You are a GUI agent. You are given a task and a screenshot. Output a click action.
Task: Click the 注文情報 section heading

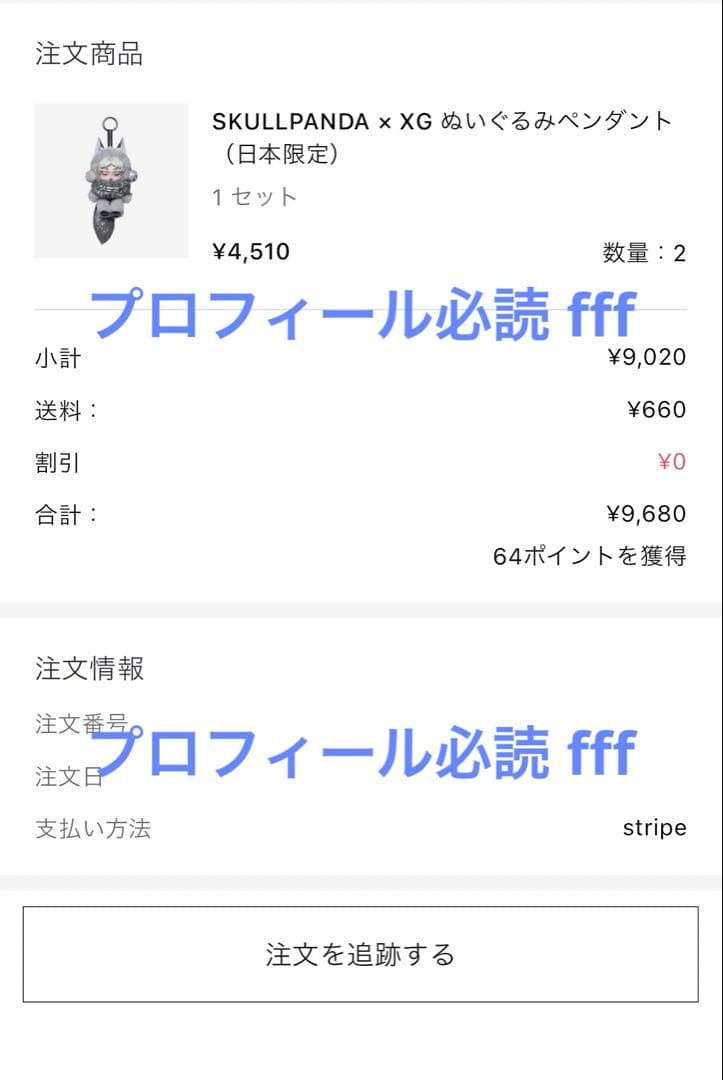point(89,668)
